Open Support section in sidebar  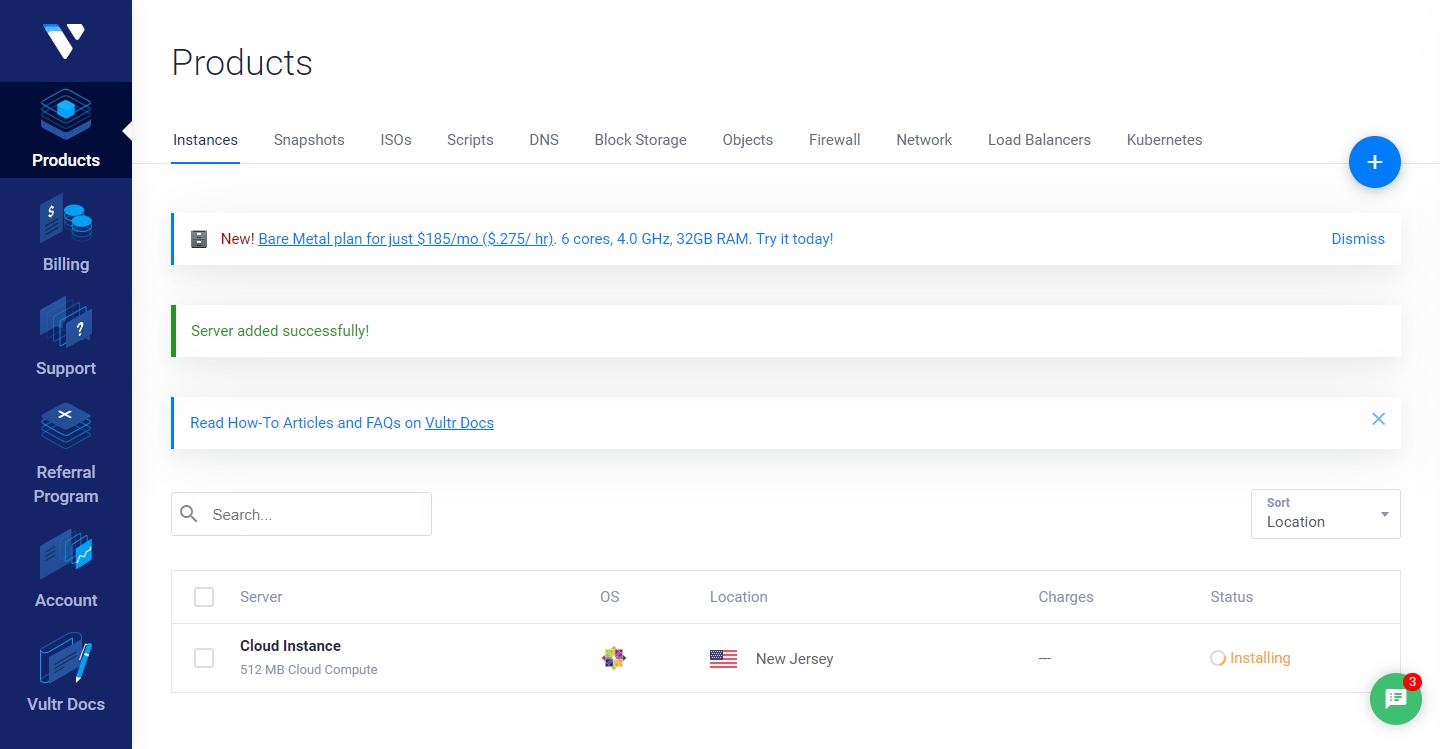66,338
